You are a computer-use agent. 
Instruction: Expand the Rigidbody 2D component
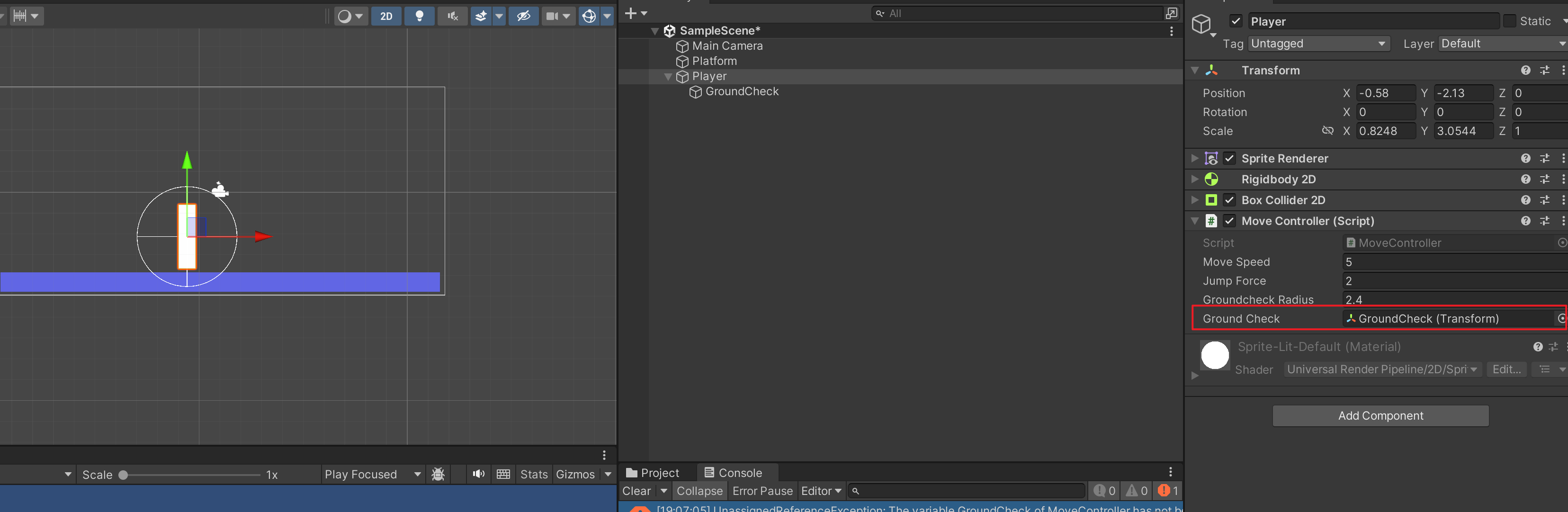[x=1194, y=179]
